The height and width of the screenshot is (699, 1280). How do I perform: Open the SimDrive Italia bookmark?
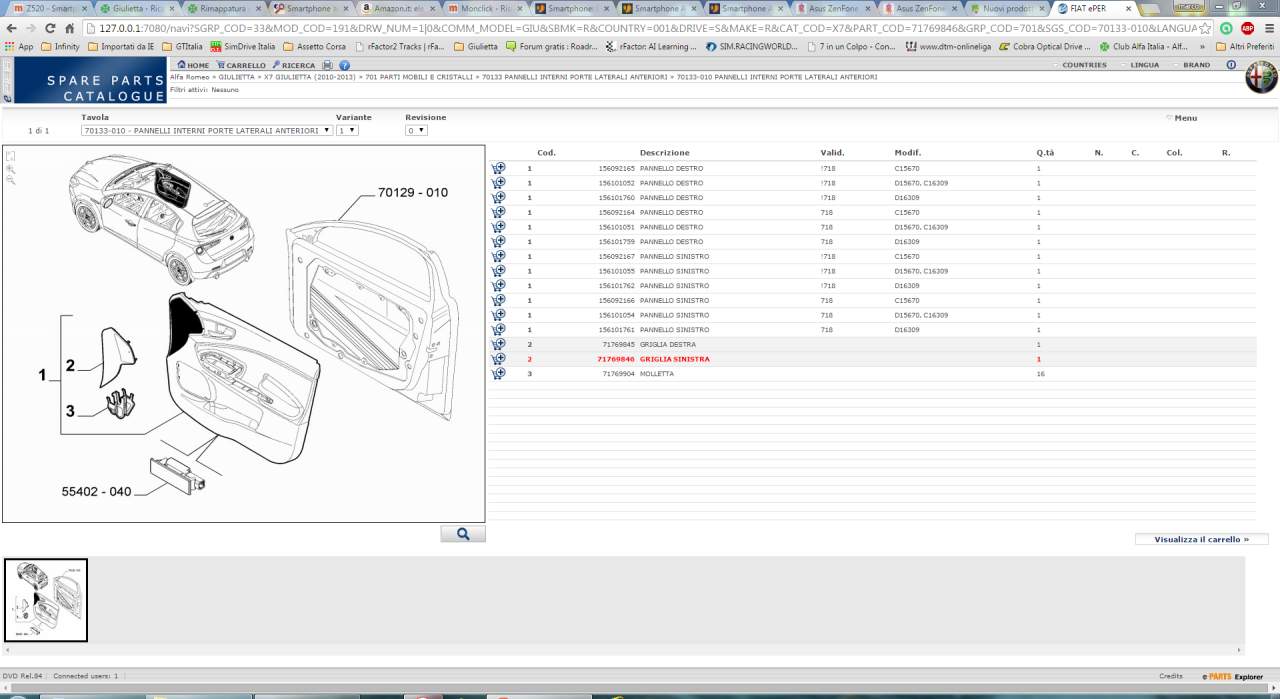click(x=242, y=46)
